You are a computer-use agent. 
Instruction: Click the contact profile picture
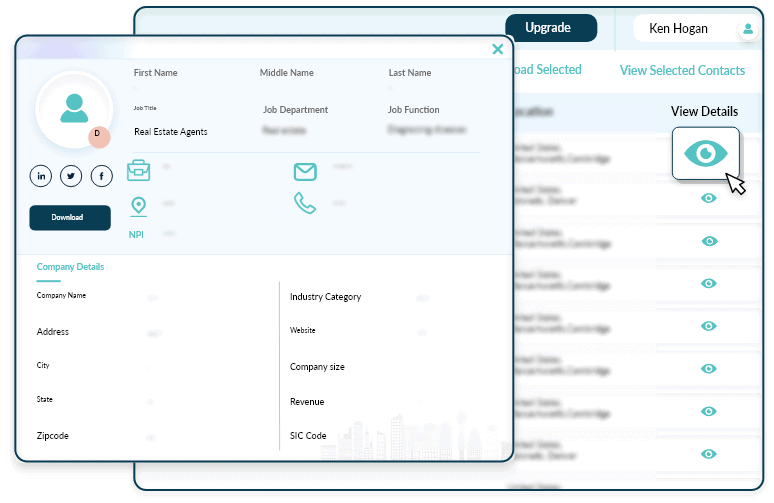click(x=73, y=108)
